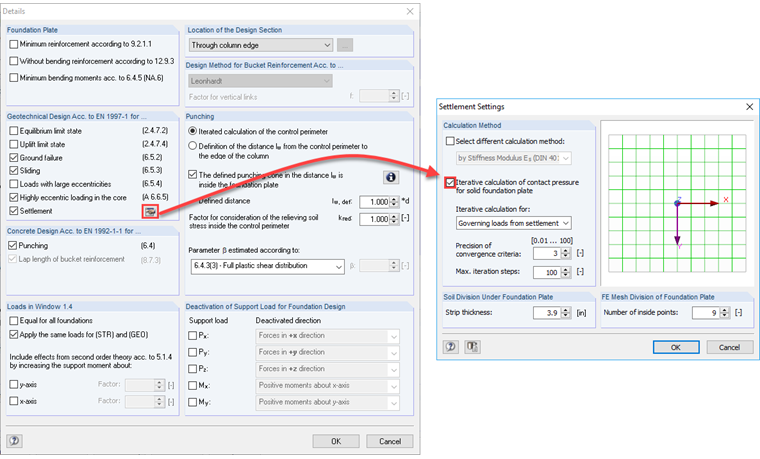This screenshot has height=459, width=760.
Task: Adjust the Defined distance spinner arrows
Action: (394, 202)
